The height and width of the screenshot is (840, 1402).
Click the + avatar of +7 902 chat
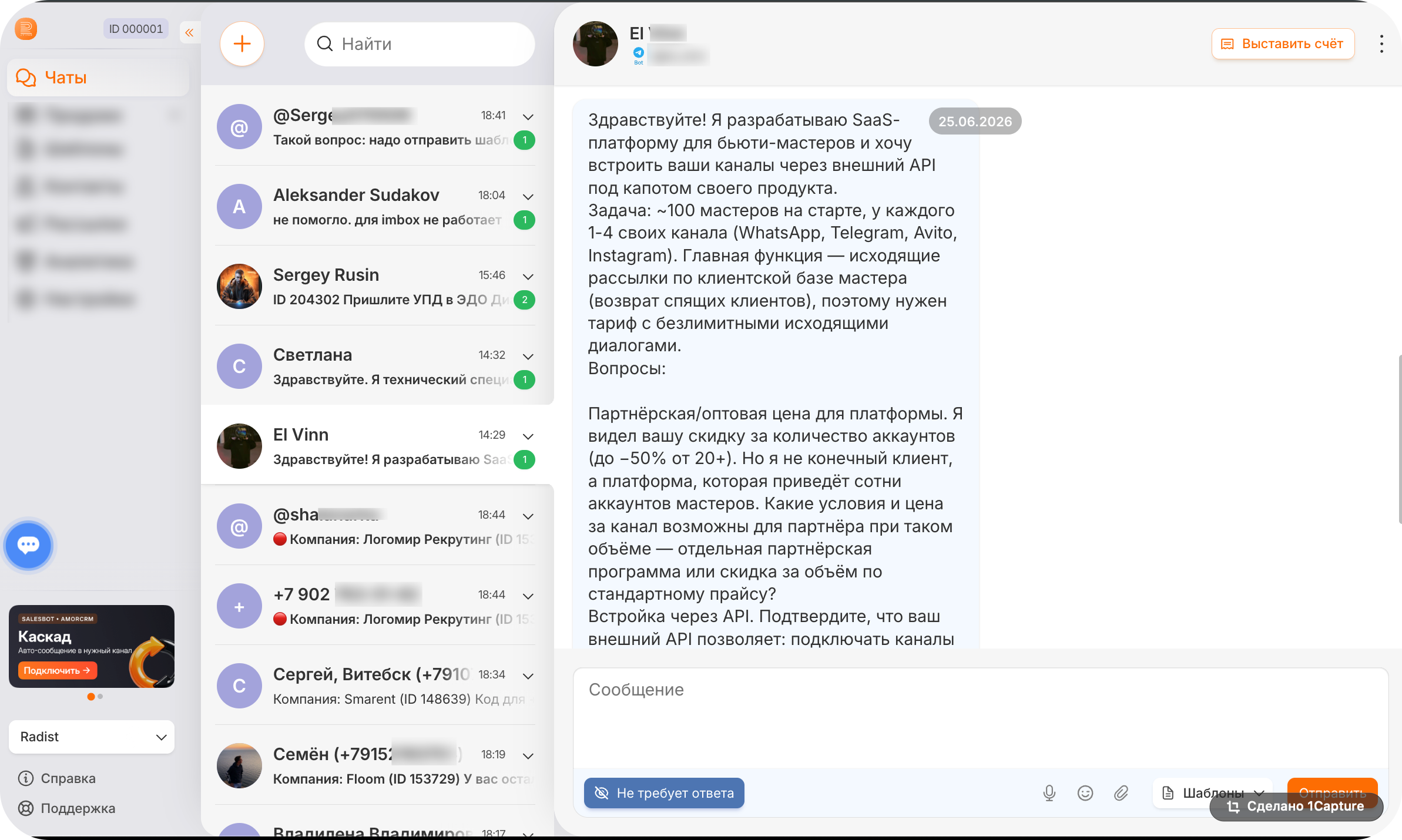[239, 606]
